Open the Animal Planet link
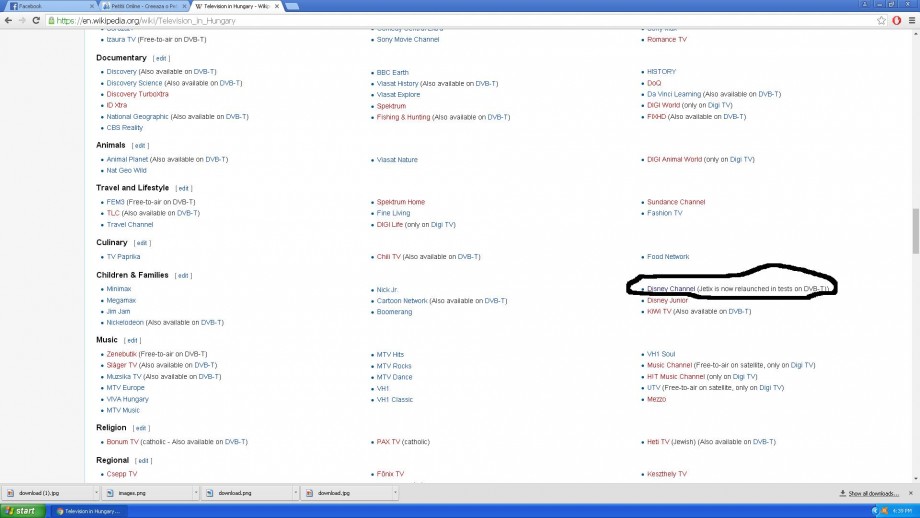920x518 pixels. pos(127,160)
